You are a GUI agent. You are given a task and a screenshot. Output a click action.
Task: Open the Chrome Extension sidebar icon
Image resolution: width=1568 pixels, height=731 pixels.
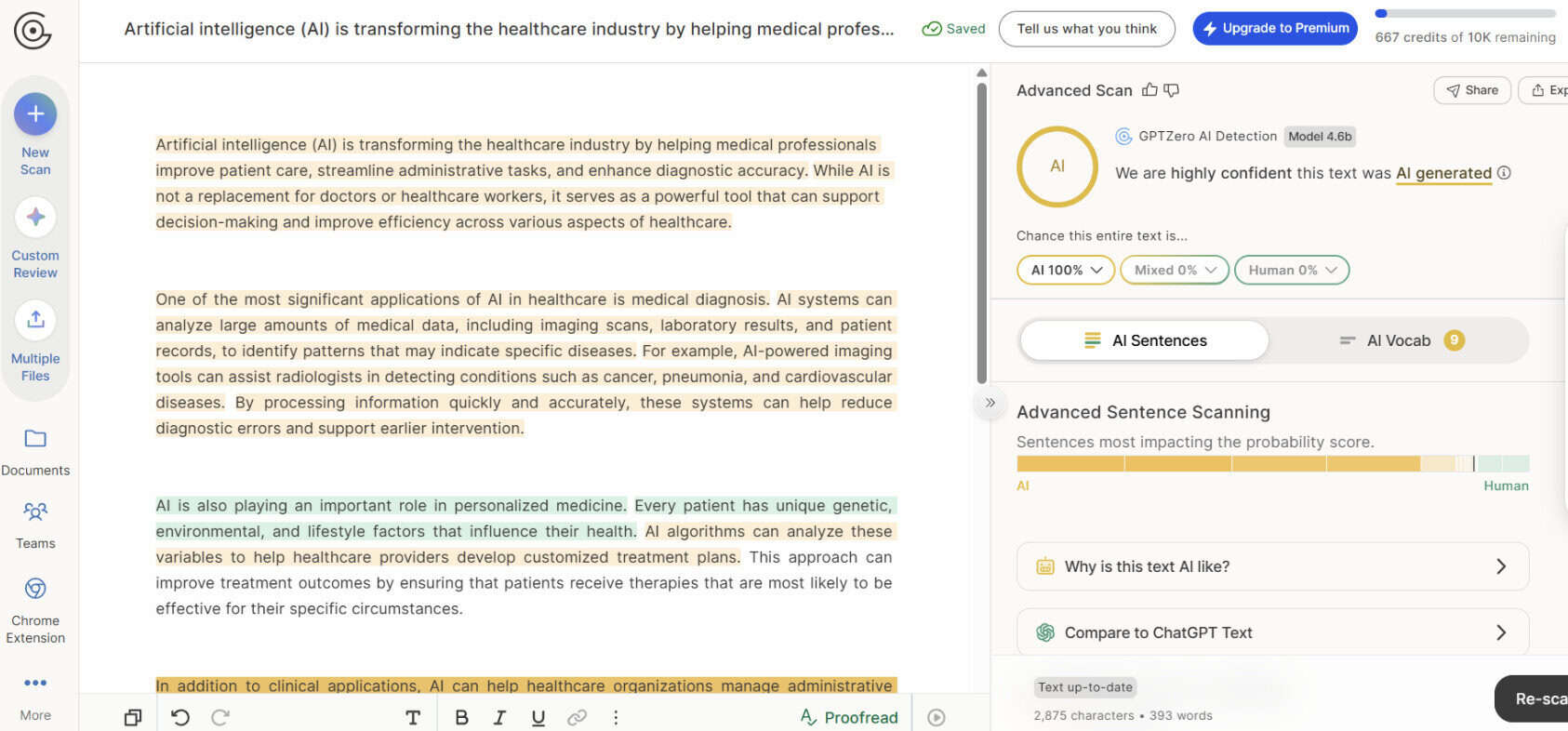pyautogui.click(x=35, y=589)
